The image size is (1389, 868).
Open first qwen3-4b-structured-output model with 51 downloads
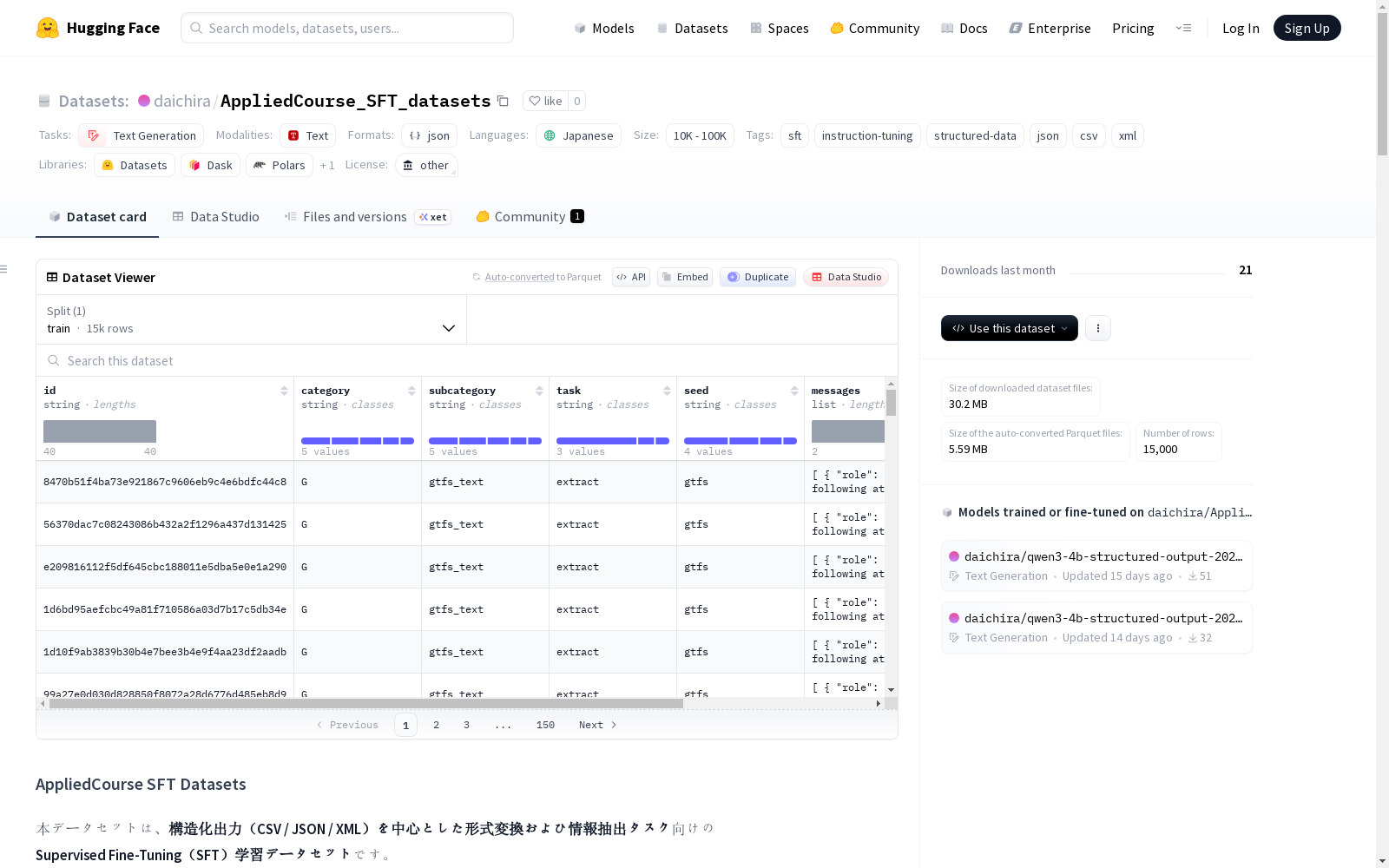tap(1096, 565)
